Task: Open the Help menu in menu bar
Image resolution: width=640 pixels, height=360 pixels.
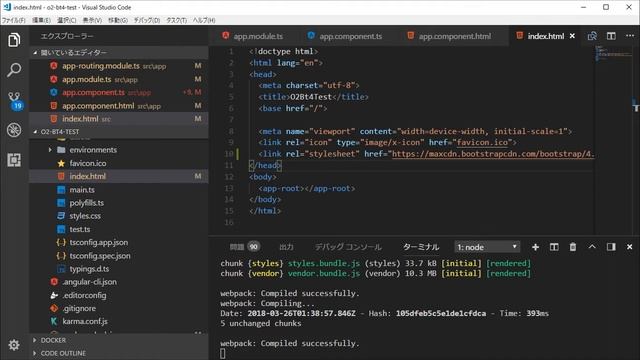Action: pos(204,20)
